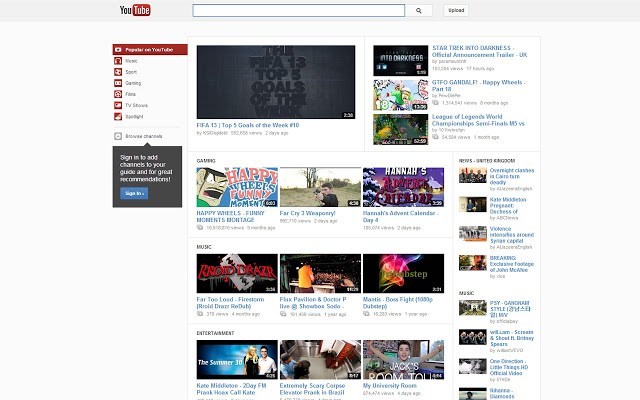Click the Upload button
This screenshot has height=400, width=640.
456,11
